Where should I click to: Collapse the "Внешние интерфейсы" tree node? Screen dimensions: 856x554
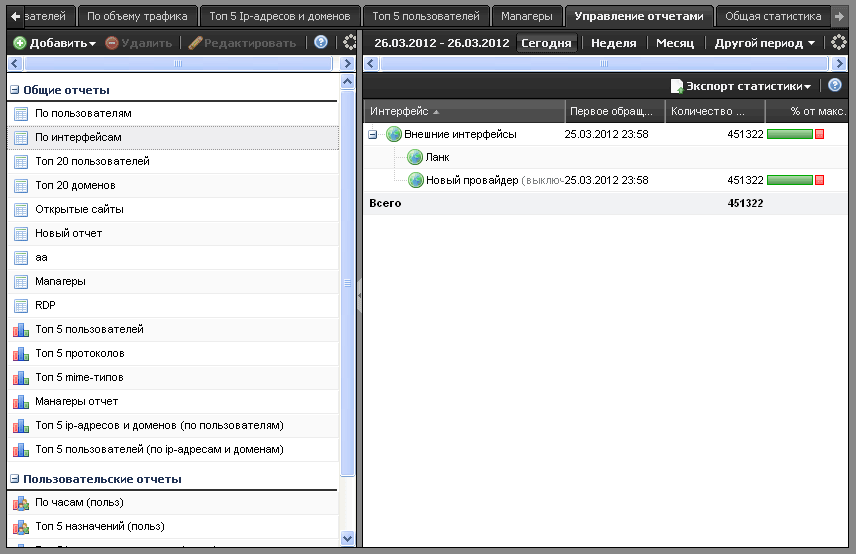click(373, 134)
